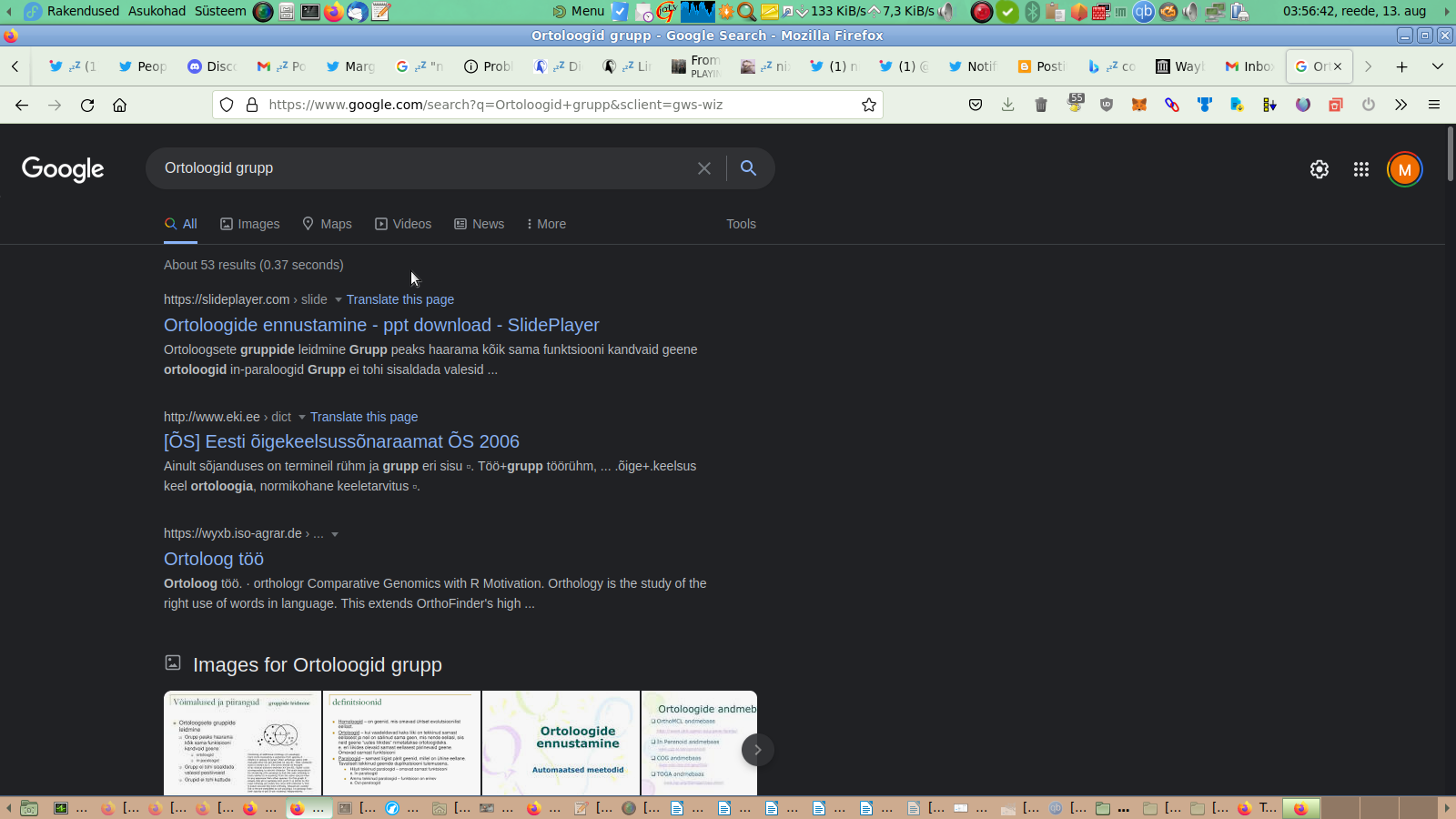Expand the eki.ee result options arrow

302,417
